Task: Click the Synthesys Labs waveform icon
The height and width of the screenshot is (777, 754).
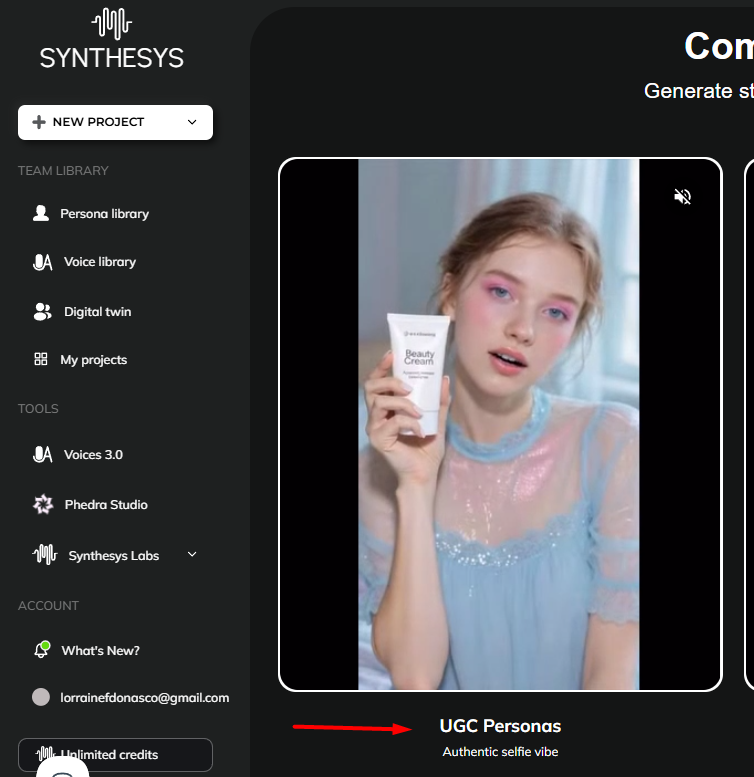Action: 45,555
